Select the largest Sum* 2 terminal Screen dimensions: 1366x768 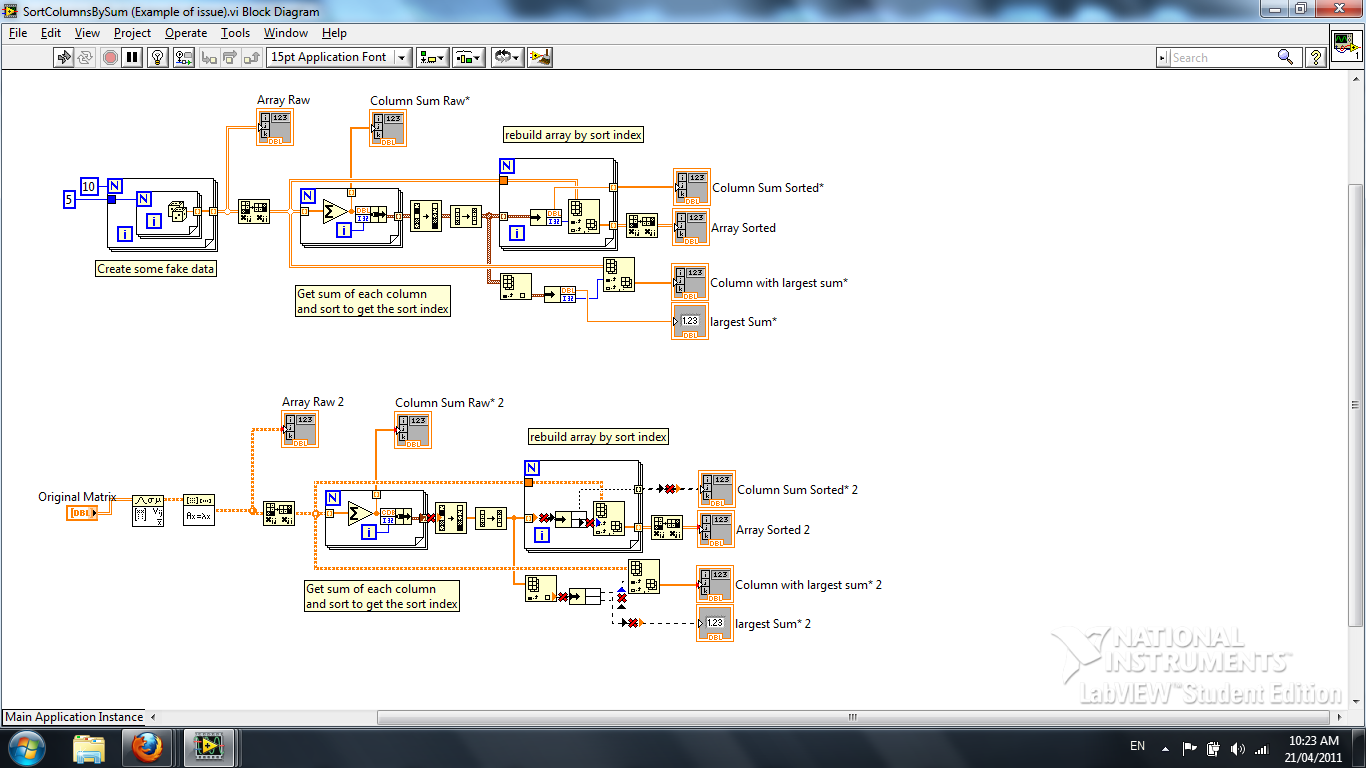715,623
